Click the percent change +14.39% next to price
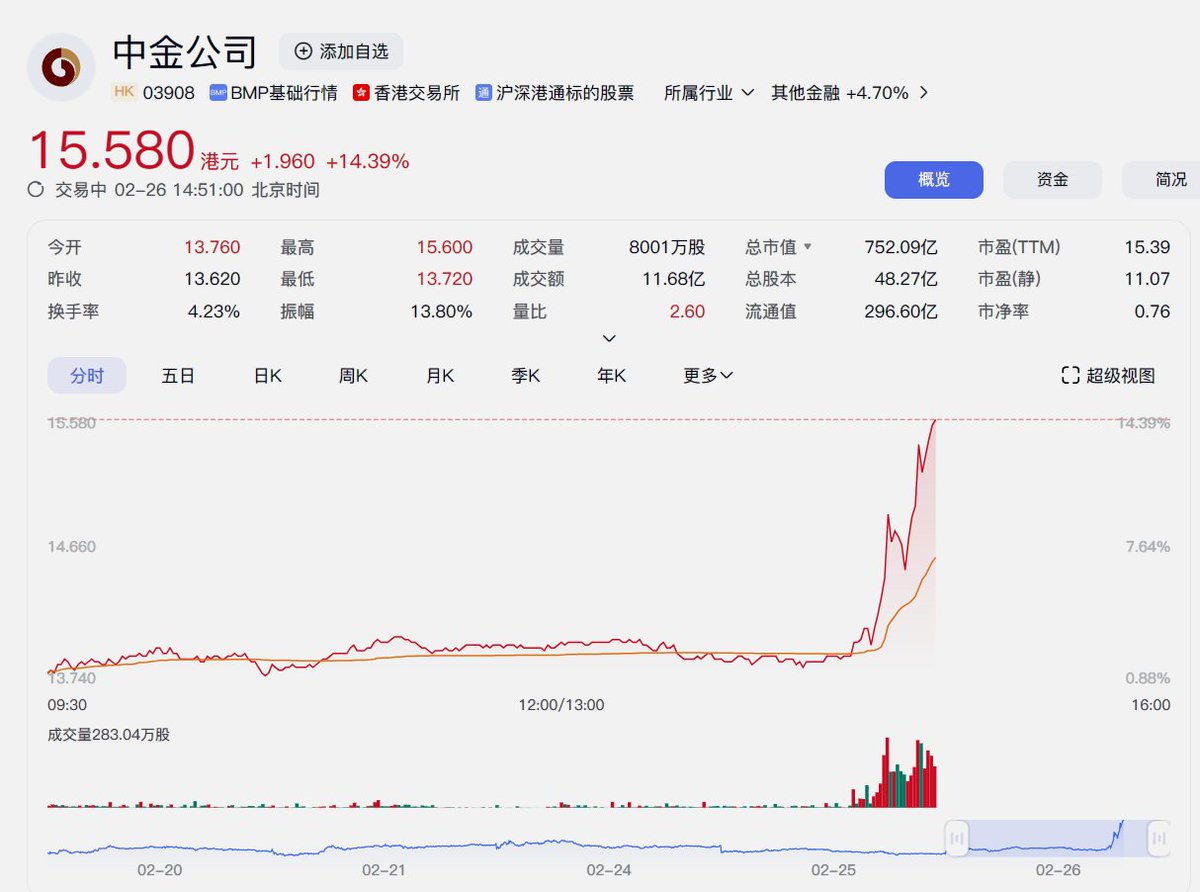 point(367,161)
